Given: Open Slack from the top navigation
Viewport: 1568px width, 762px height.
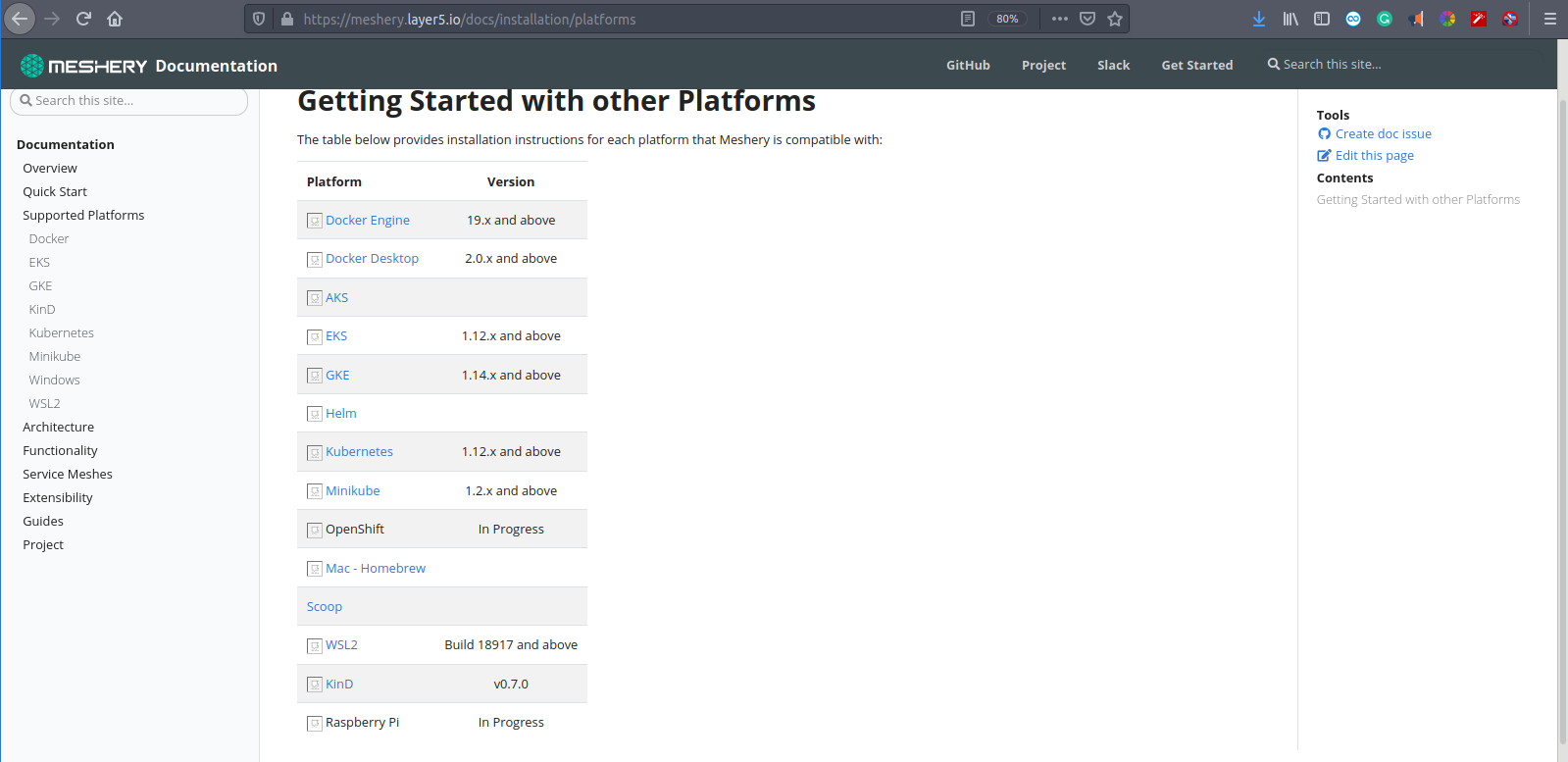Looking at the screenshot, I should (x=1113, y=66).
